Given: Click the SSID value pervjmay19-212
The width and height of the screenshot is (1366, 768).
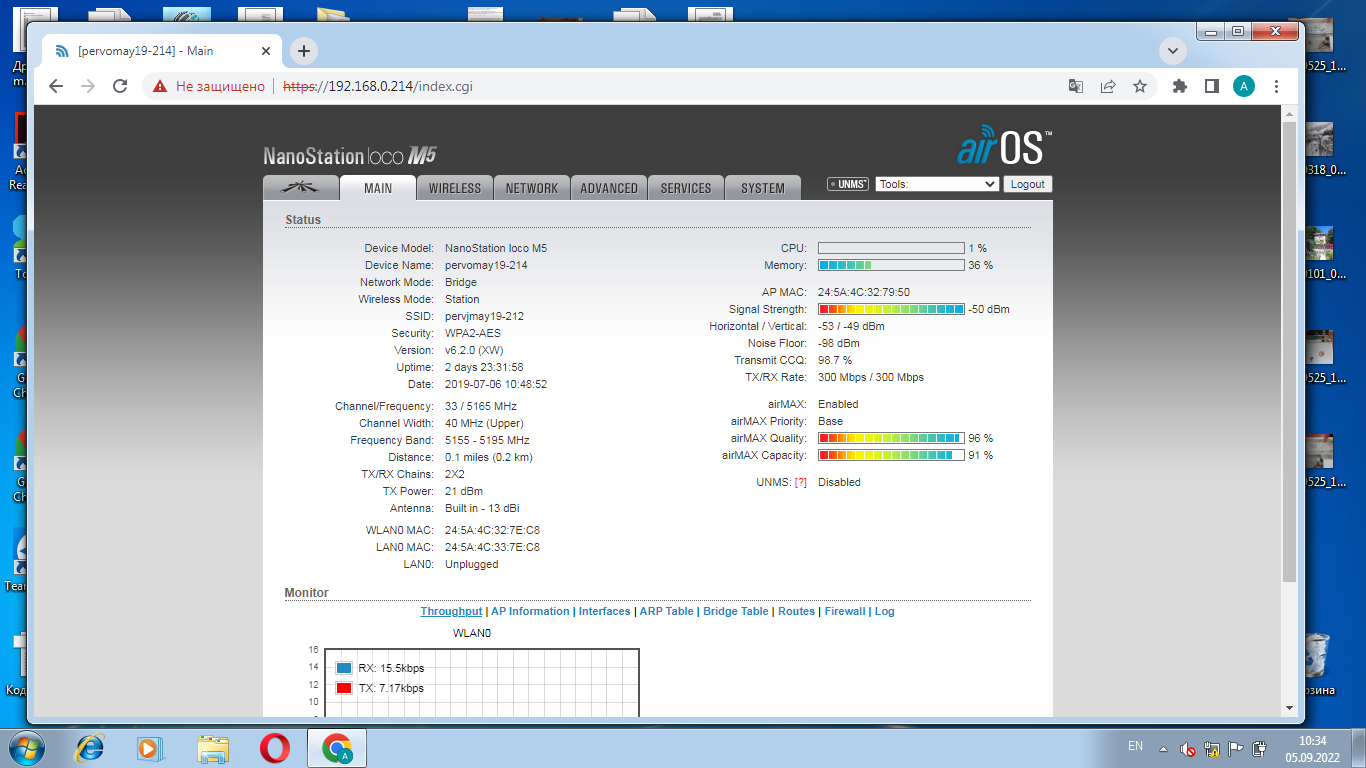Looking at the screenshot, I should (484, 316).
